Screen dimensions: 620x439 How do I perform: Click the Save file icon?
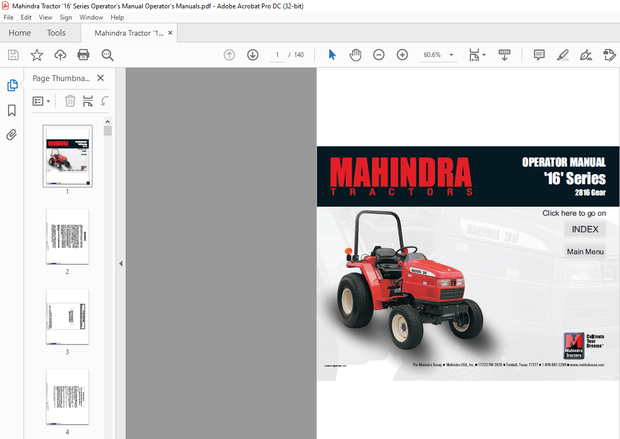pyautogui.click(x=13, y=55)
